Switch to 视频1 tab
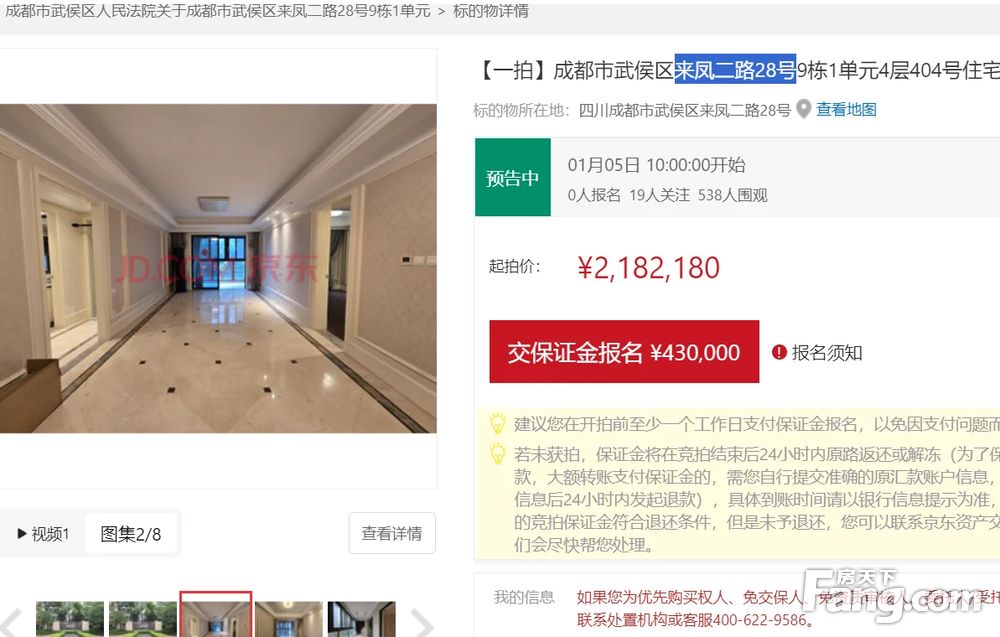1000x637 pixels. coord(43,534)
